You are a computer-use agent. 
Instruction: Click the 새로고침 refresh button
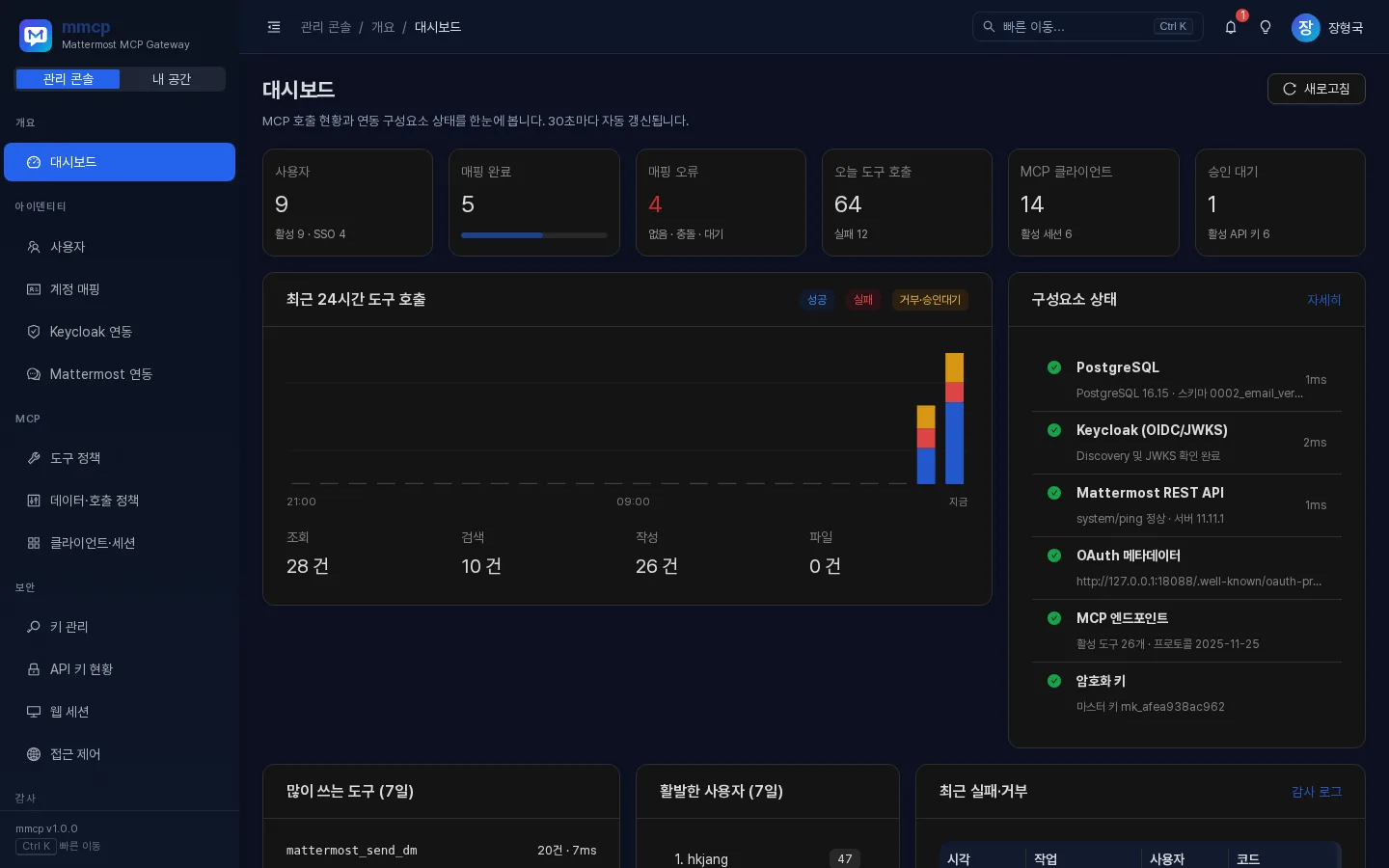pos(1316,89)
